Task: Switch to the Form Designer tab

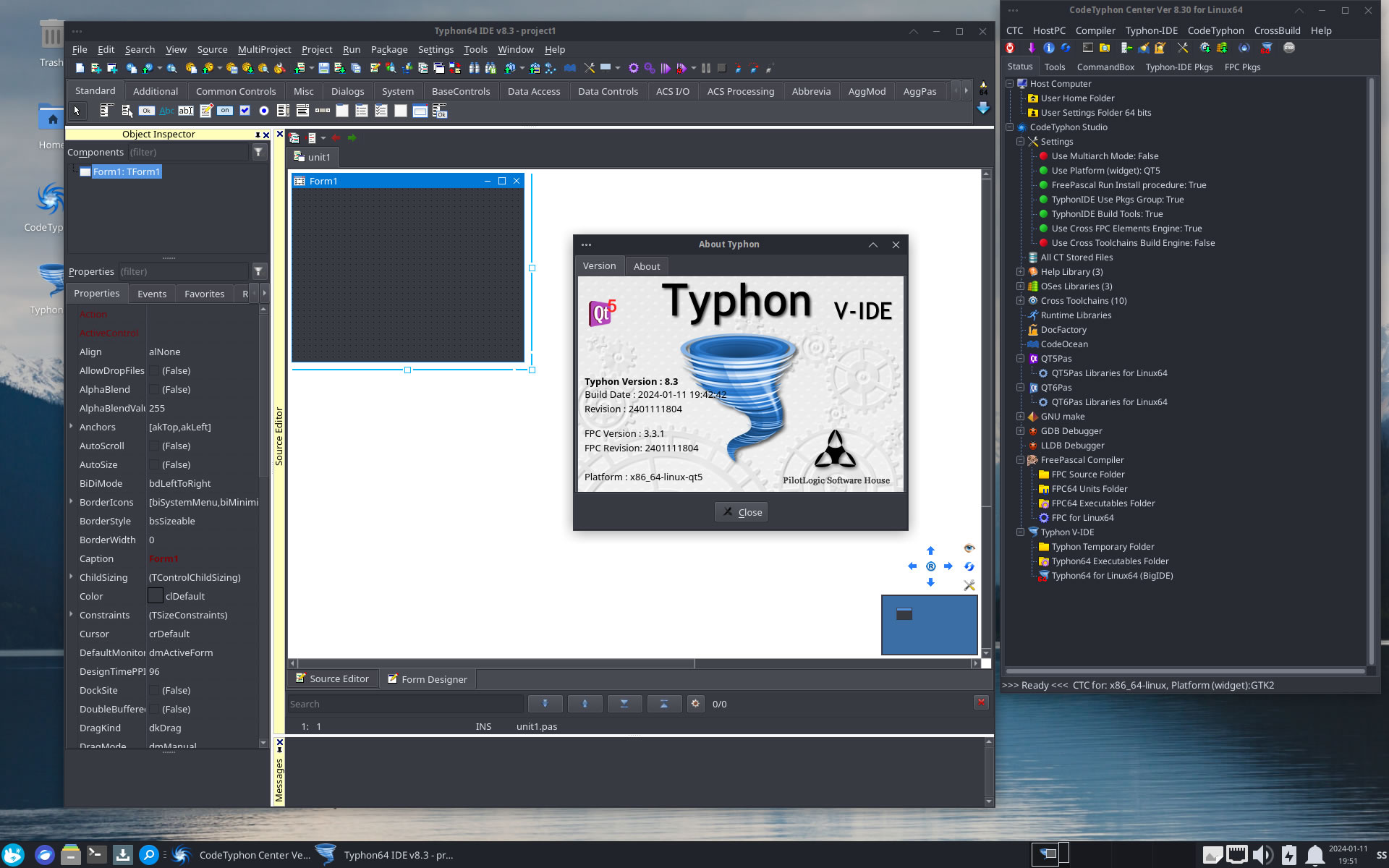Action: click(x=427, y=679)
